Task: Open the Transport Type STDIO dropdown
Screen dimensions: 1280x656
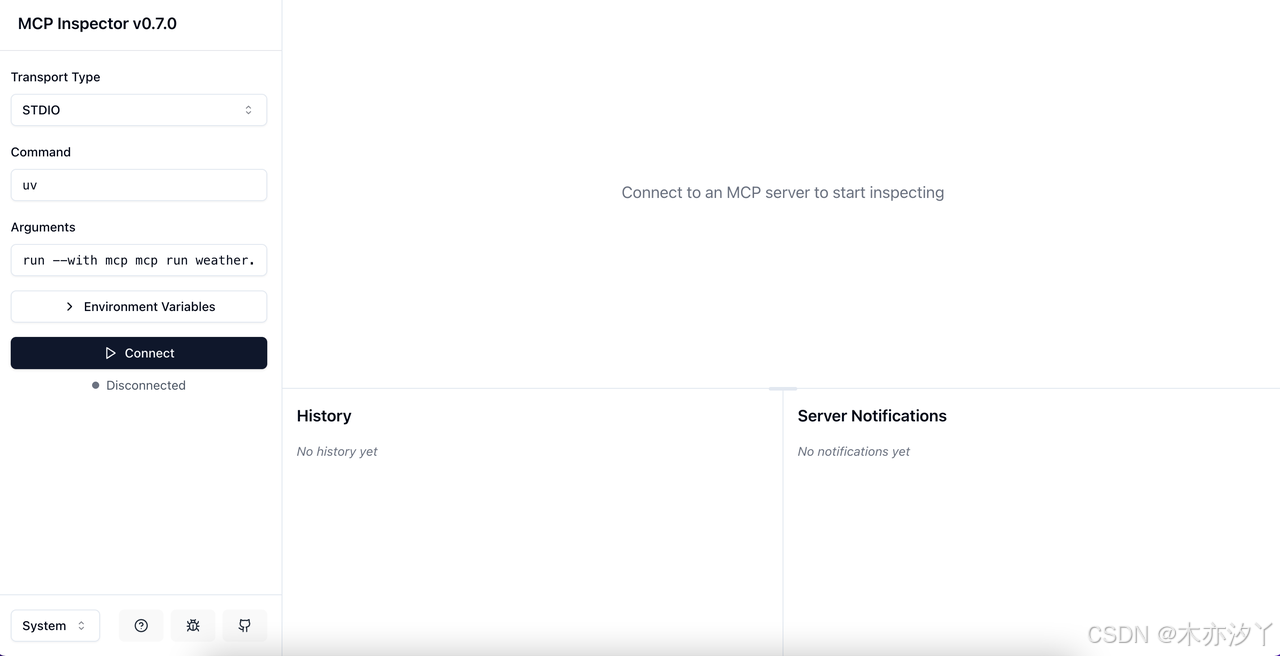Action: click(139, 110)
